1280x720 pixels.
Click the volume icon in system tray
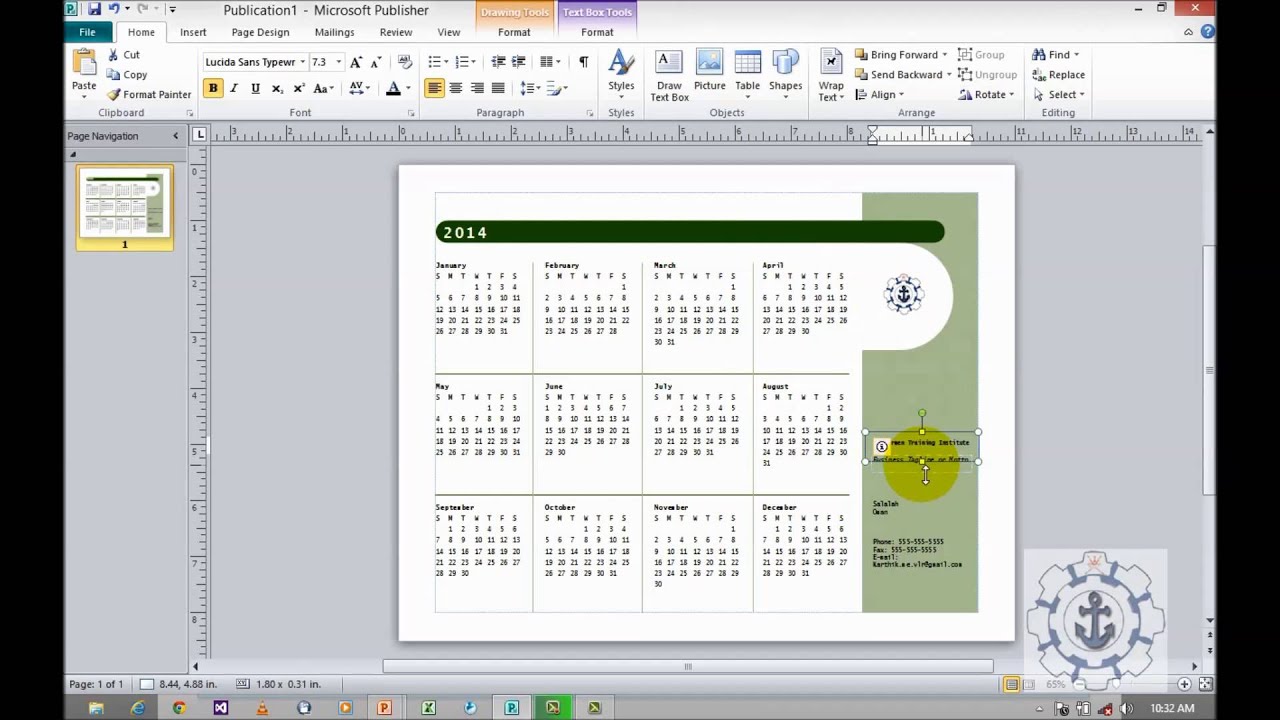[1127, 709]
